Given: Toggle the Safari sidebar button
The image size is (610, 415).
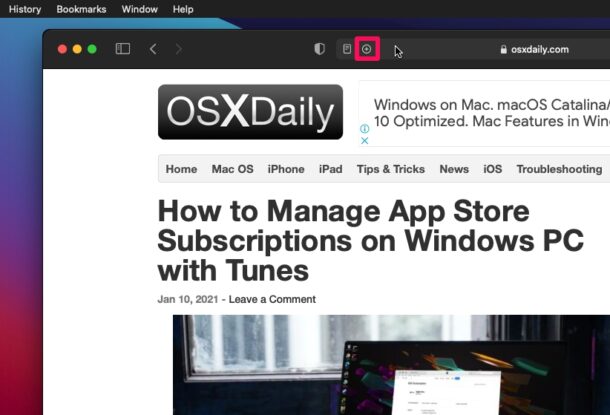Looking at the screenshot, I should [123, 49].
